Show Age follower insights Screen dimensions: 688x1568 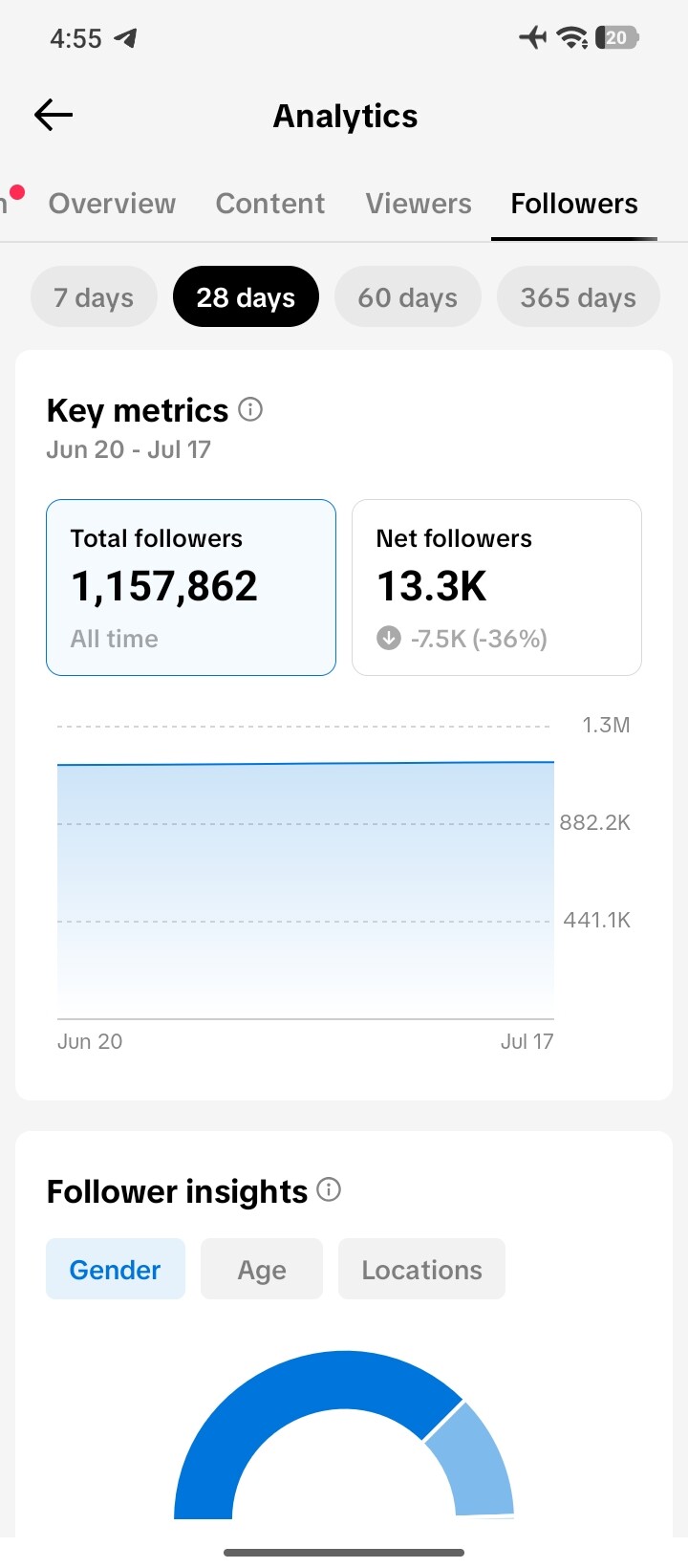pyautogui.click(x=262, y=1269)
